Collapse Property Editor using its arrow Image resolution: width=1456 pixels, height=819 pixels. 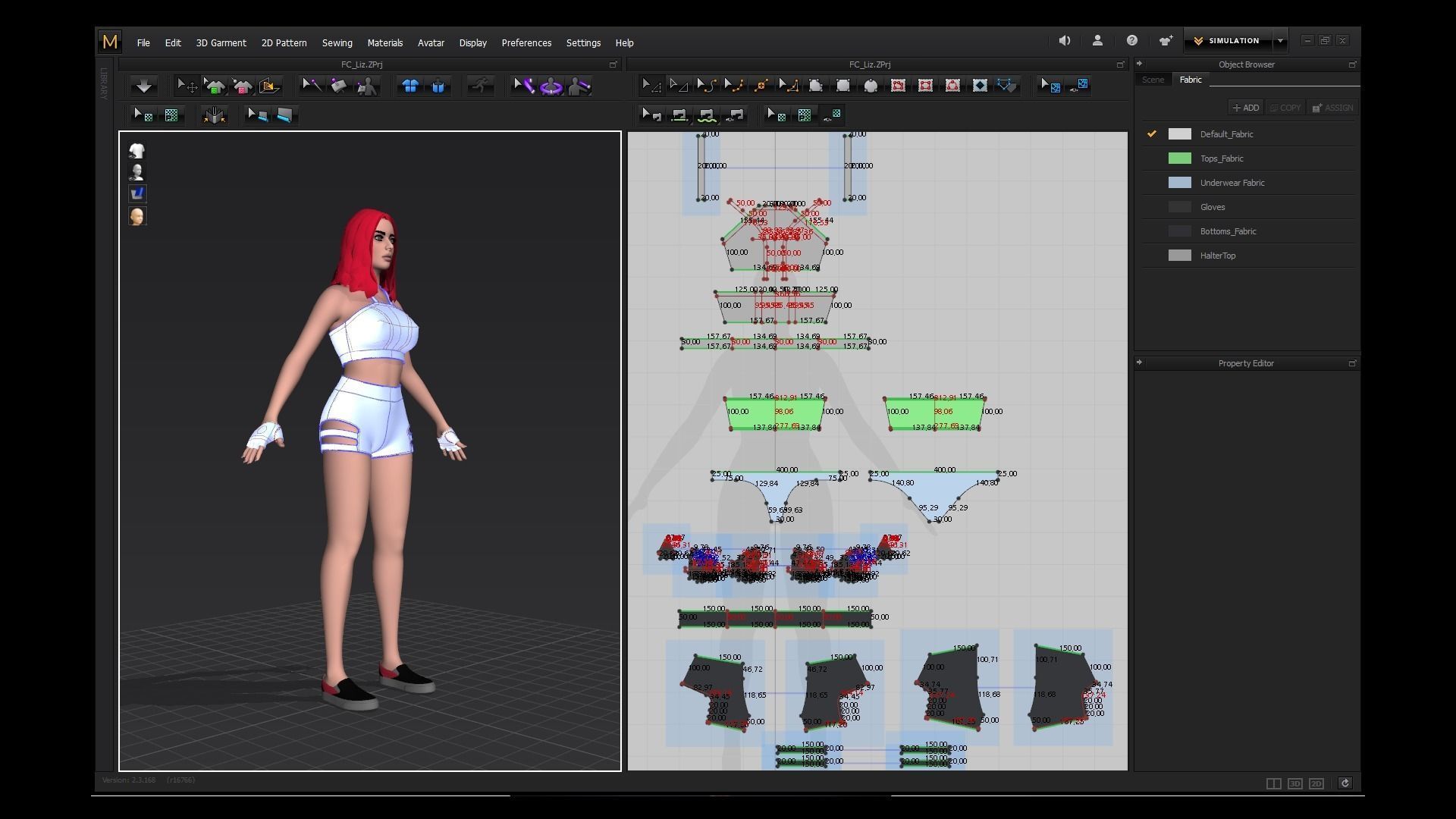pyautogui.click(x=1139, y=362)
